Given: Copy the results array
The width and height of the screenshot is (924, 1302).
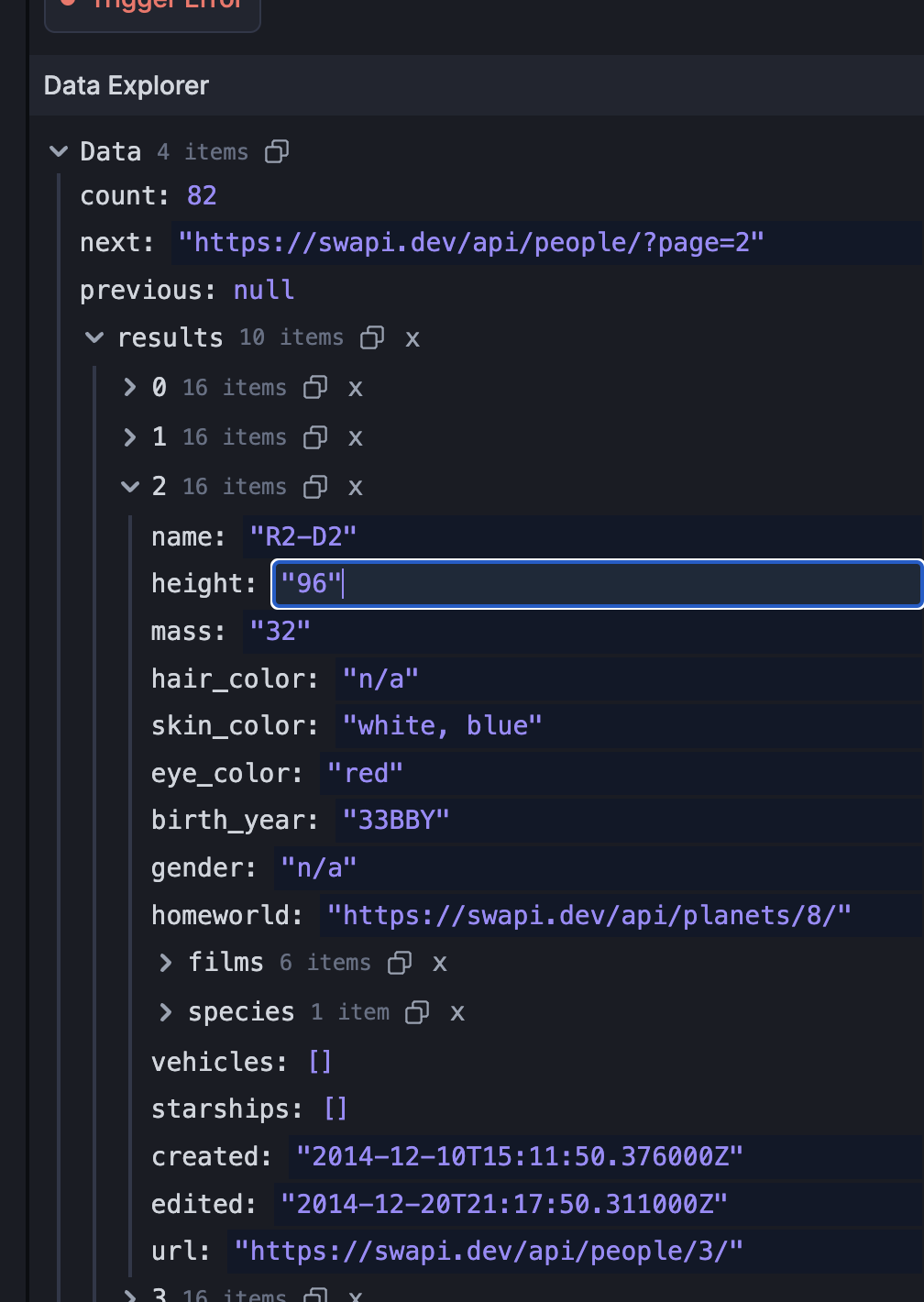Looking at the screenshot, I should (x=372, y=338).
